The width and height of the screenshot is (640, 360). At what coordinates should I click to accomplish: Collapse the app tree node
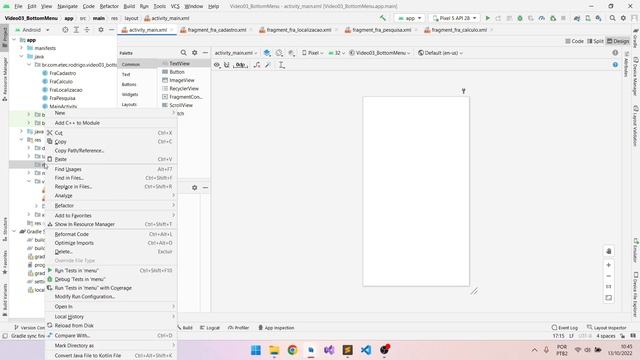14,40
